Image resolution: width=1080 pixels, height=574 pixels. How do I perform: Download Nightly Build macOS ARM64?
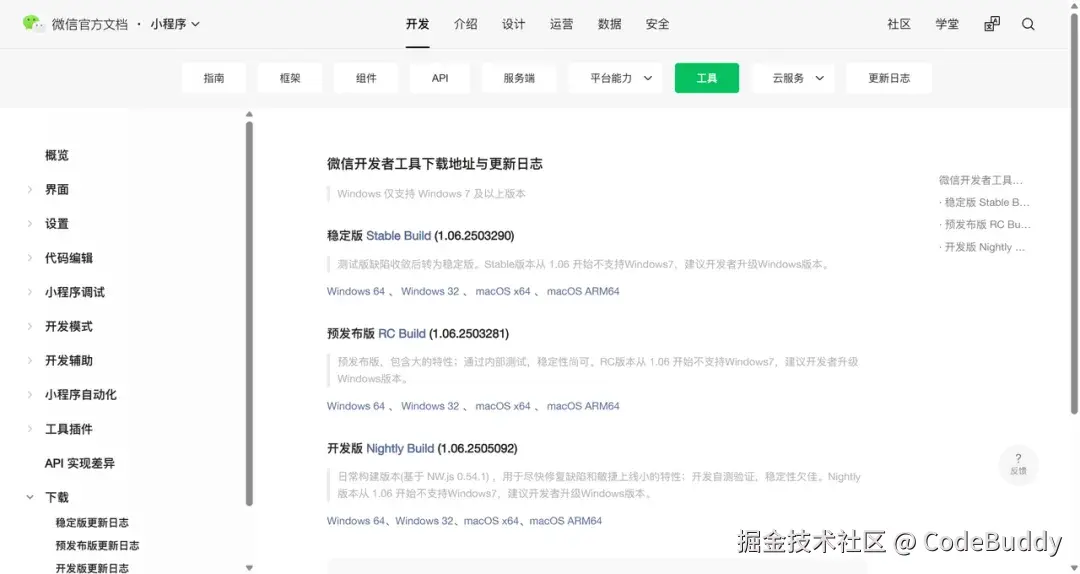tap(565, 521)
